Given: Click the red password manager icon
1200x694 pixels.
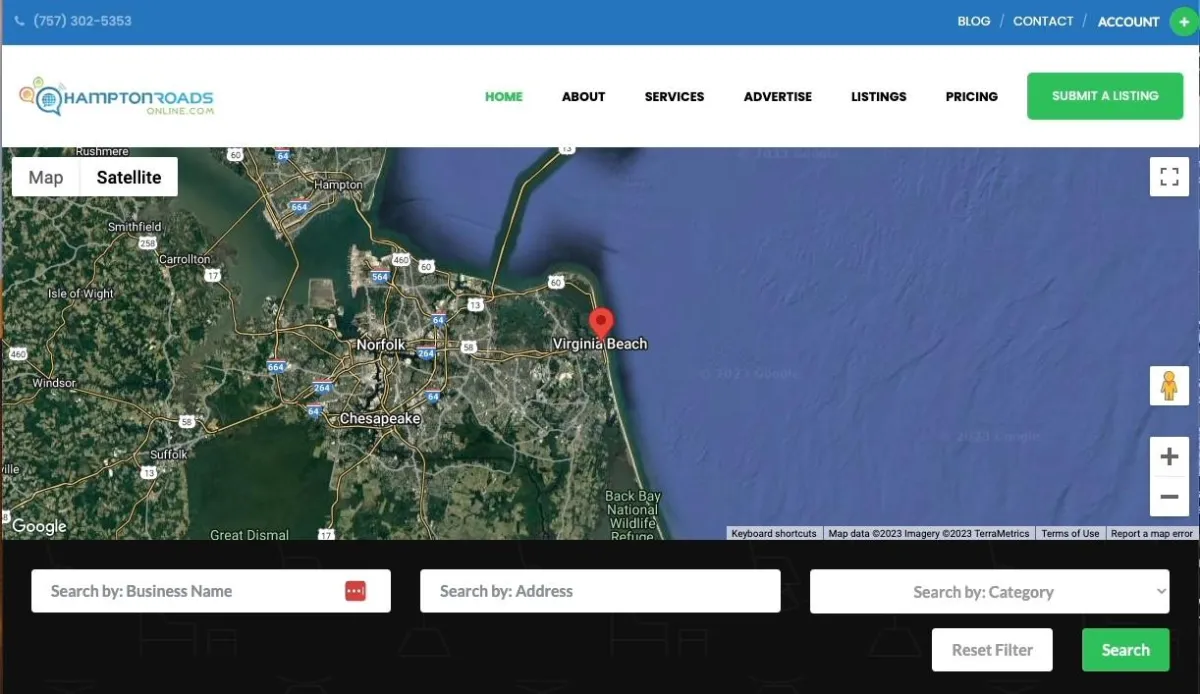Looking at the screenshot, I should [x=355, y=591].
